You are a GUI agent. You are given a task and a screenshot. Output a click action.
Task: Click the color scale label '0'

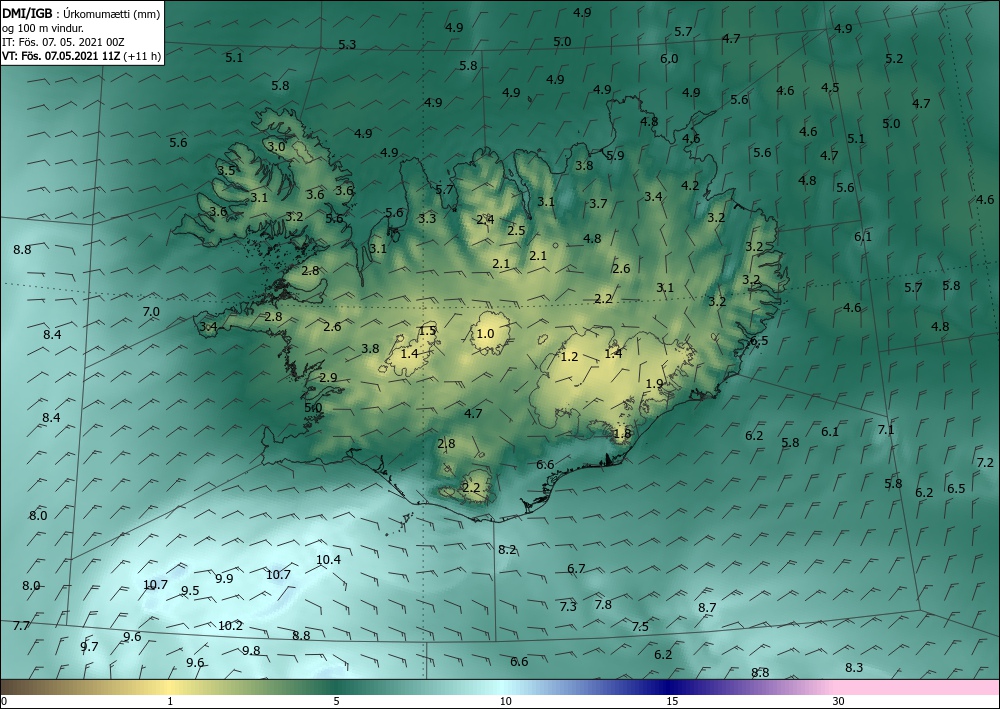4,702
